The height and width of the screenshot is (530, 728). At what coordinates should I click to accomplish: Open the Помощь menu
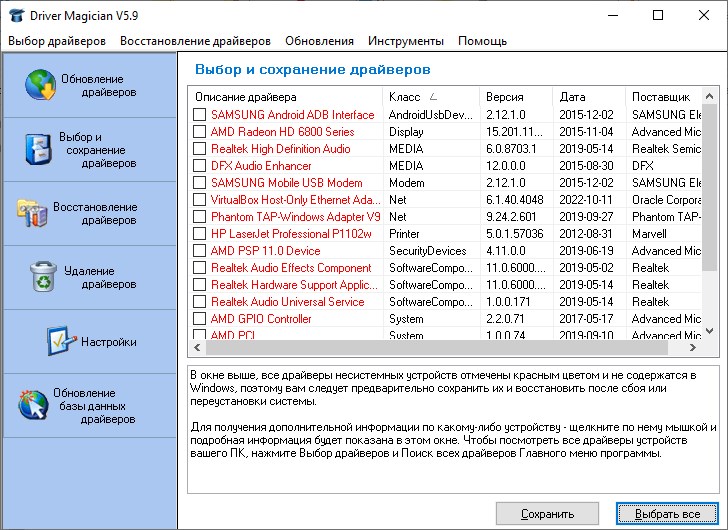point(482,41)
